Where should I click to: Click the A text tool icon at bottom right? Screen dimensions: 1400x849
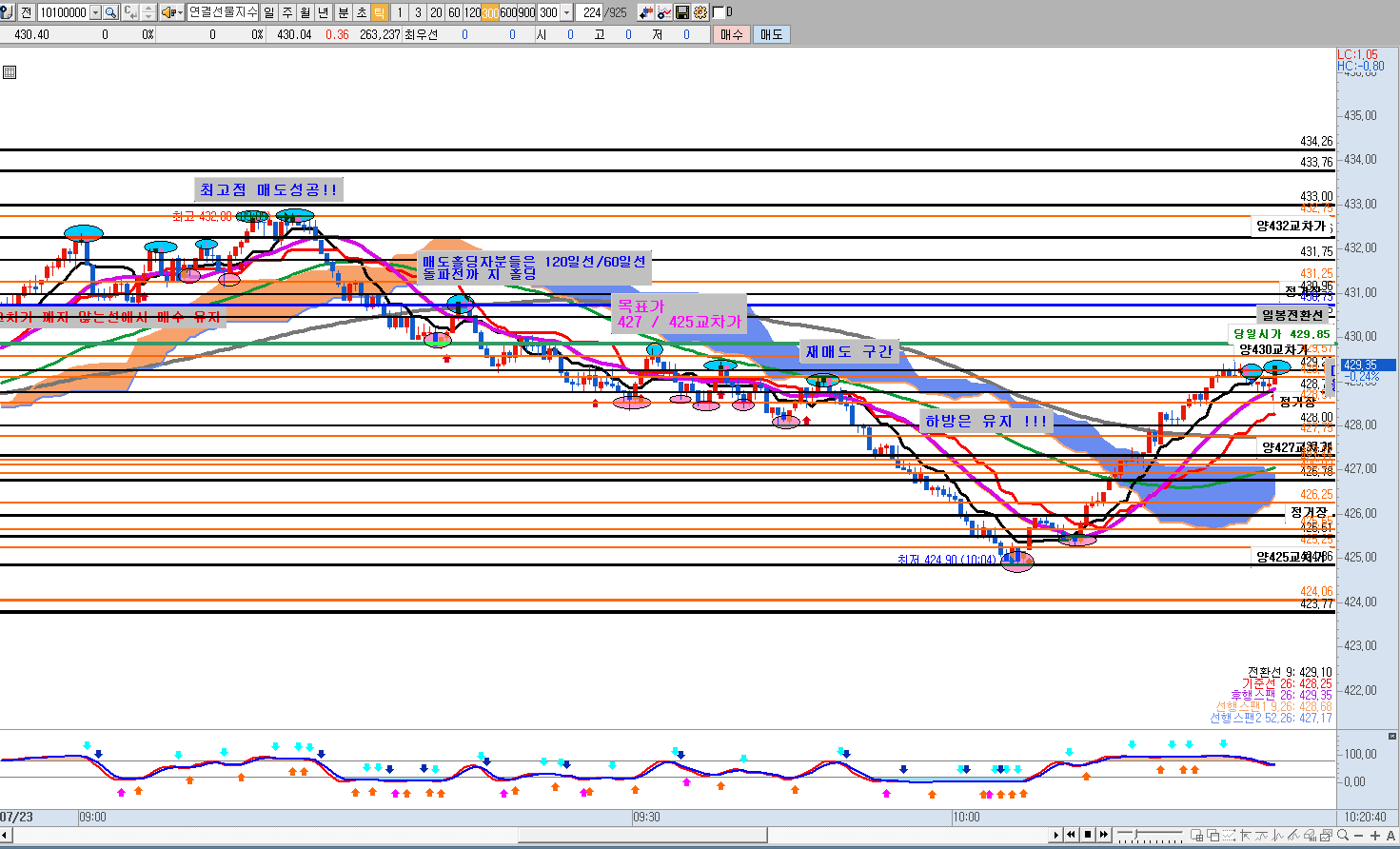(x=1390, y=836)
